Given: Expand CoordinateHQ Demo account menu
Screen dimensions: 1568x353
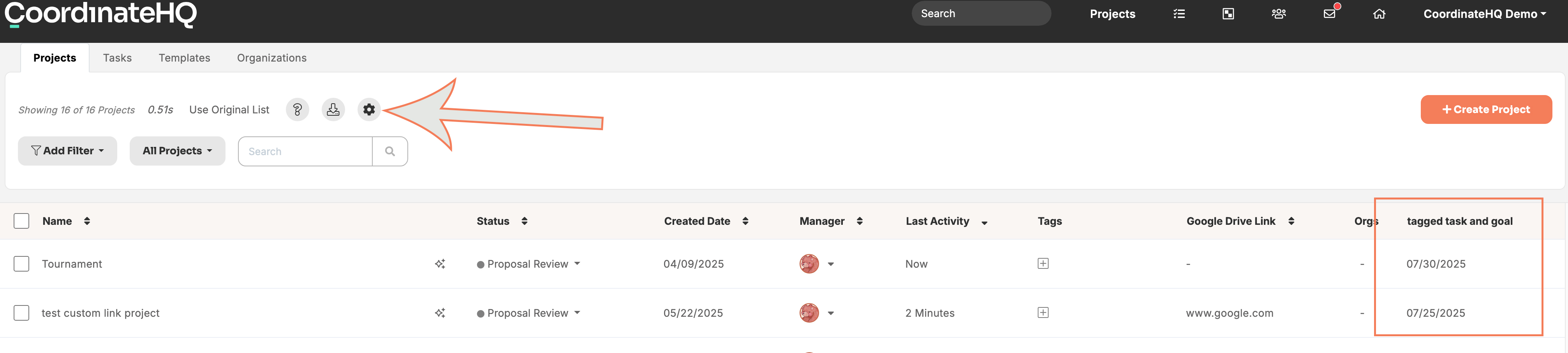Looking at the screenshot, I should tap(1485, 13).
